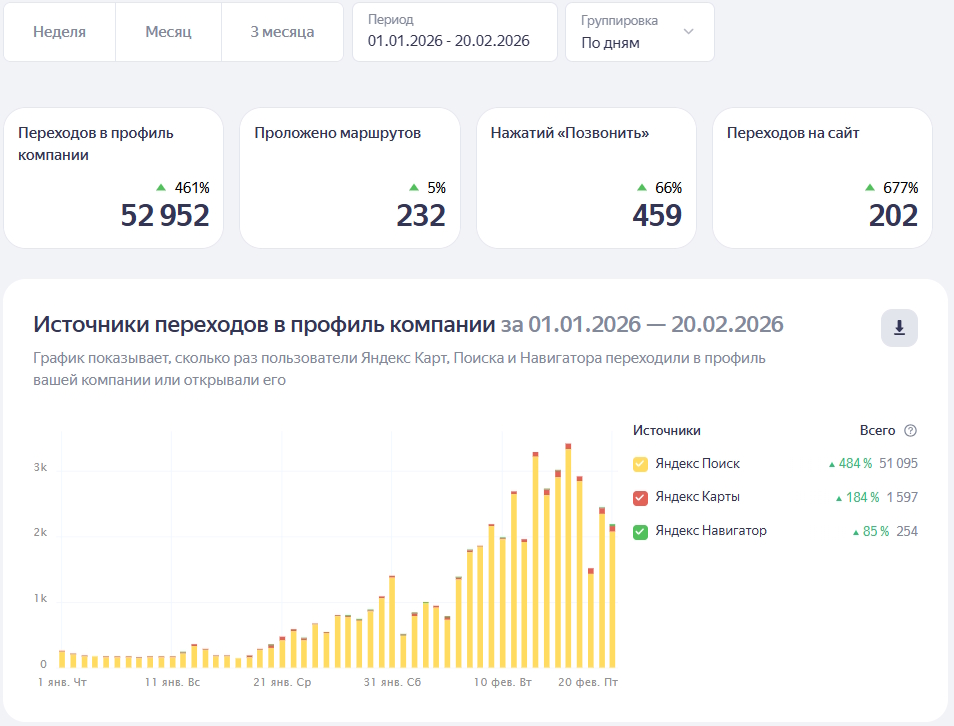Click the 51 095 total for Яндекс Поиск
This screenshot has width=954, height=726.
pos(898,464)
